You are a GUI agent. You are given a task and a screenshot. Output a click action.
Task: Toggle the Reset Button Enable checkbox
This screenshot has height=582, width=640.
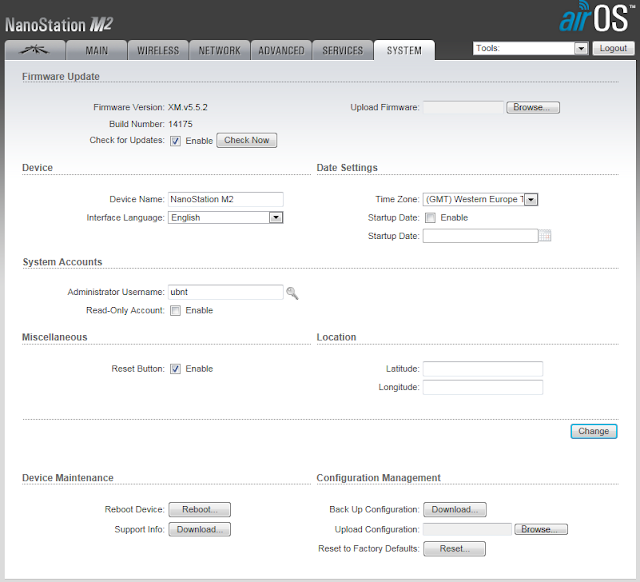pyautogui.click(x=176, y=369)
